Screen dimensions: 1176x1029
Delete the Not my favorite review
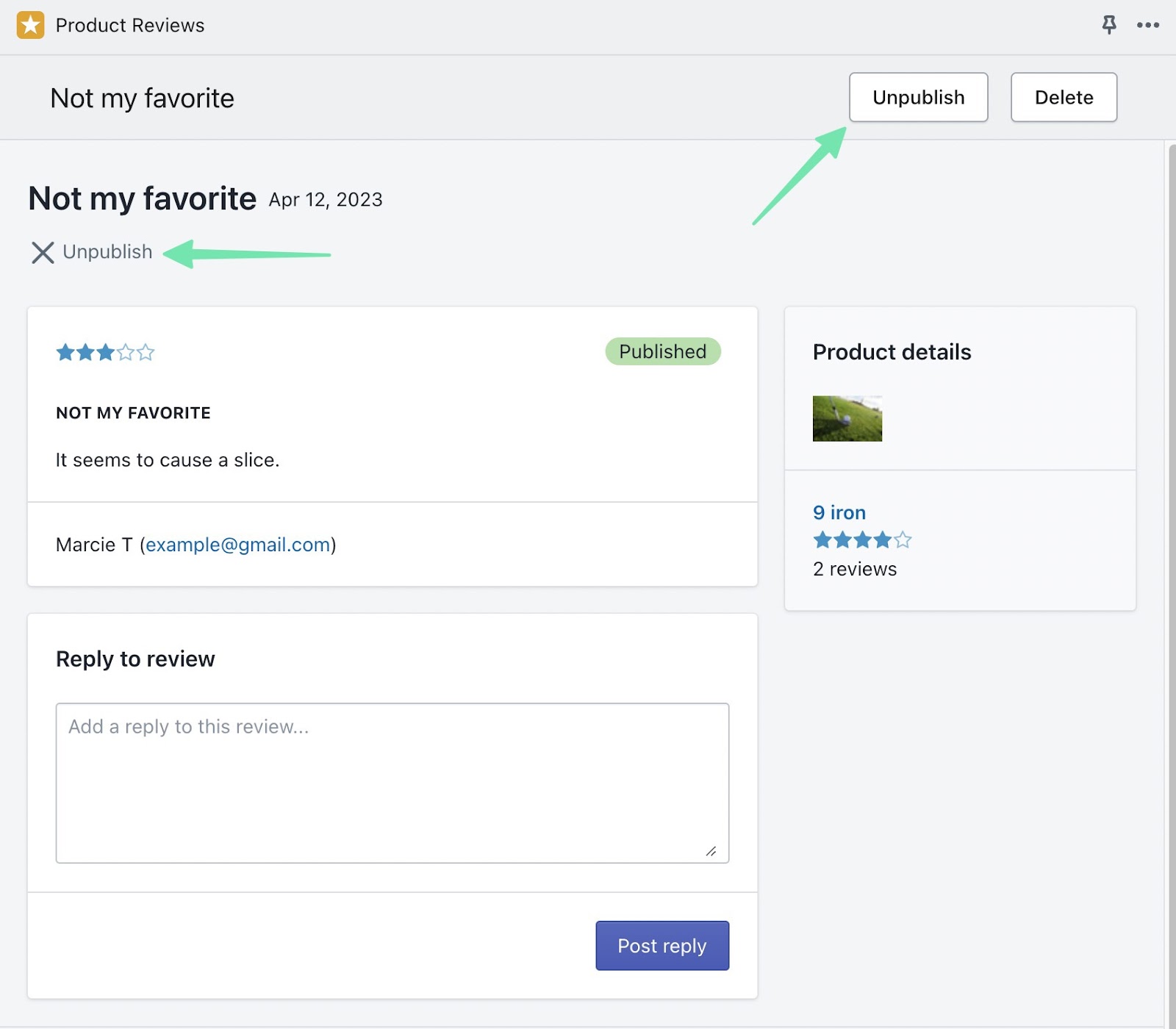tap(1063, 97)
